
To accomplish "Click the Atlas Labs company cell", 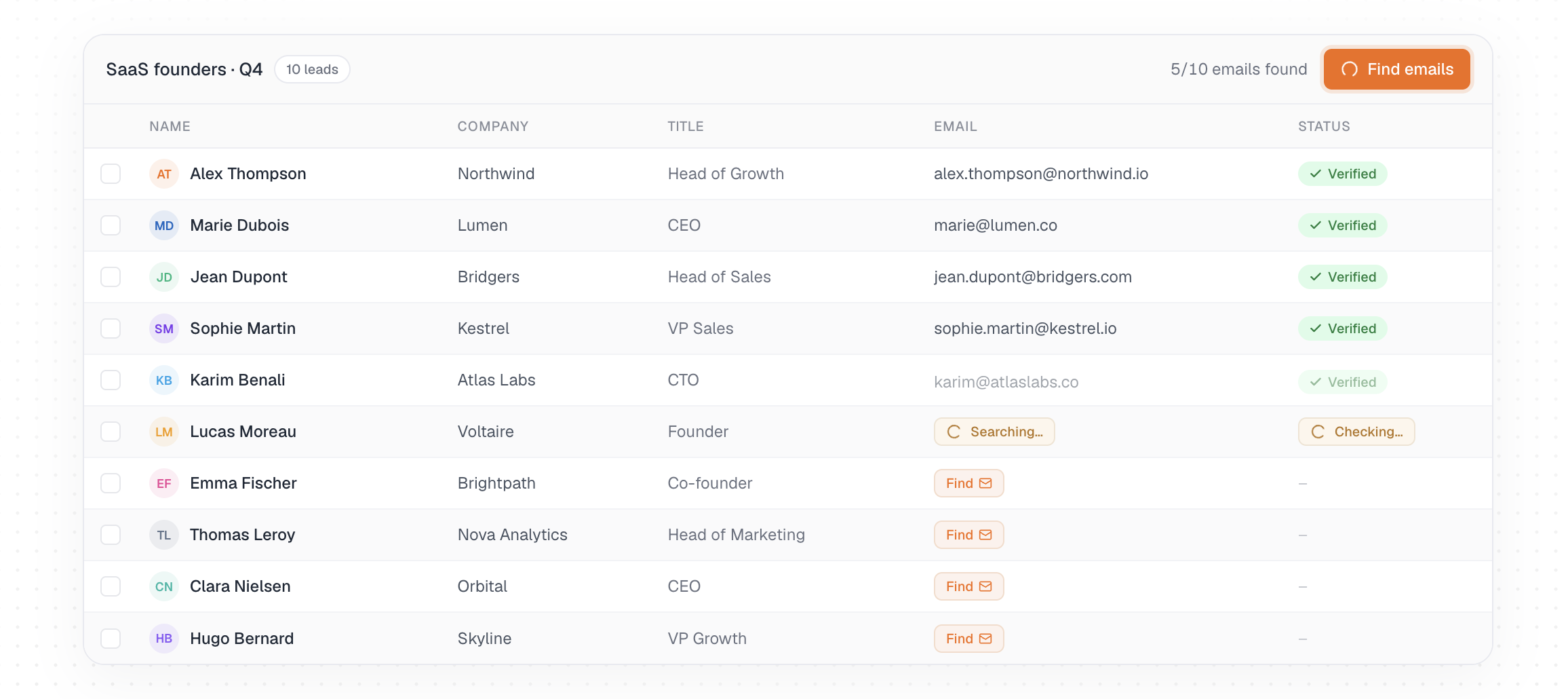I will point(496,380).
